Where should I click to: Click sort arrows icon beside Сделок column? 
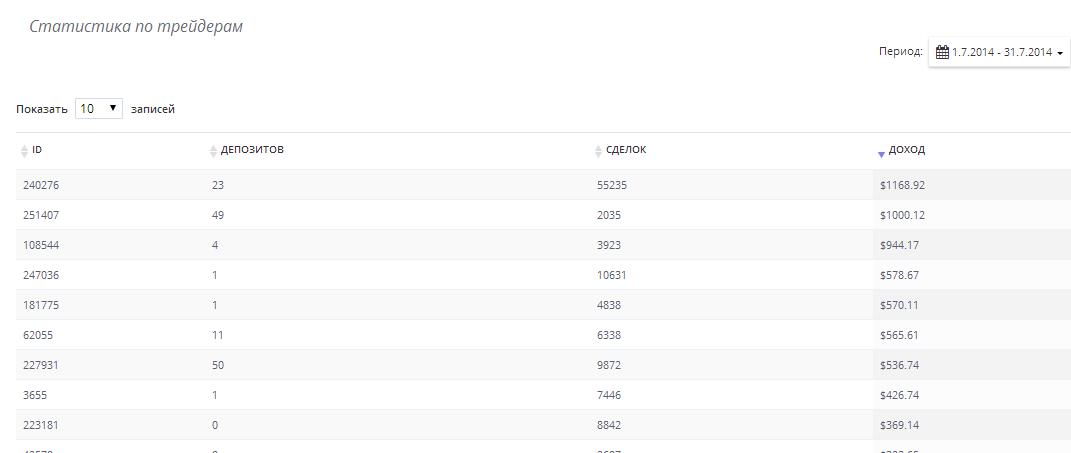pyautogui.click(x=599, y=151)
